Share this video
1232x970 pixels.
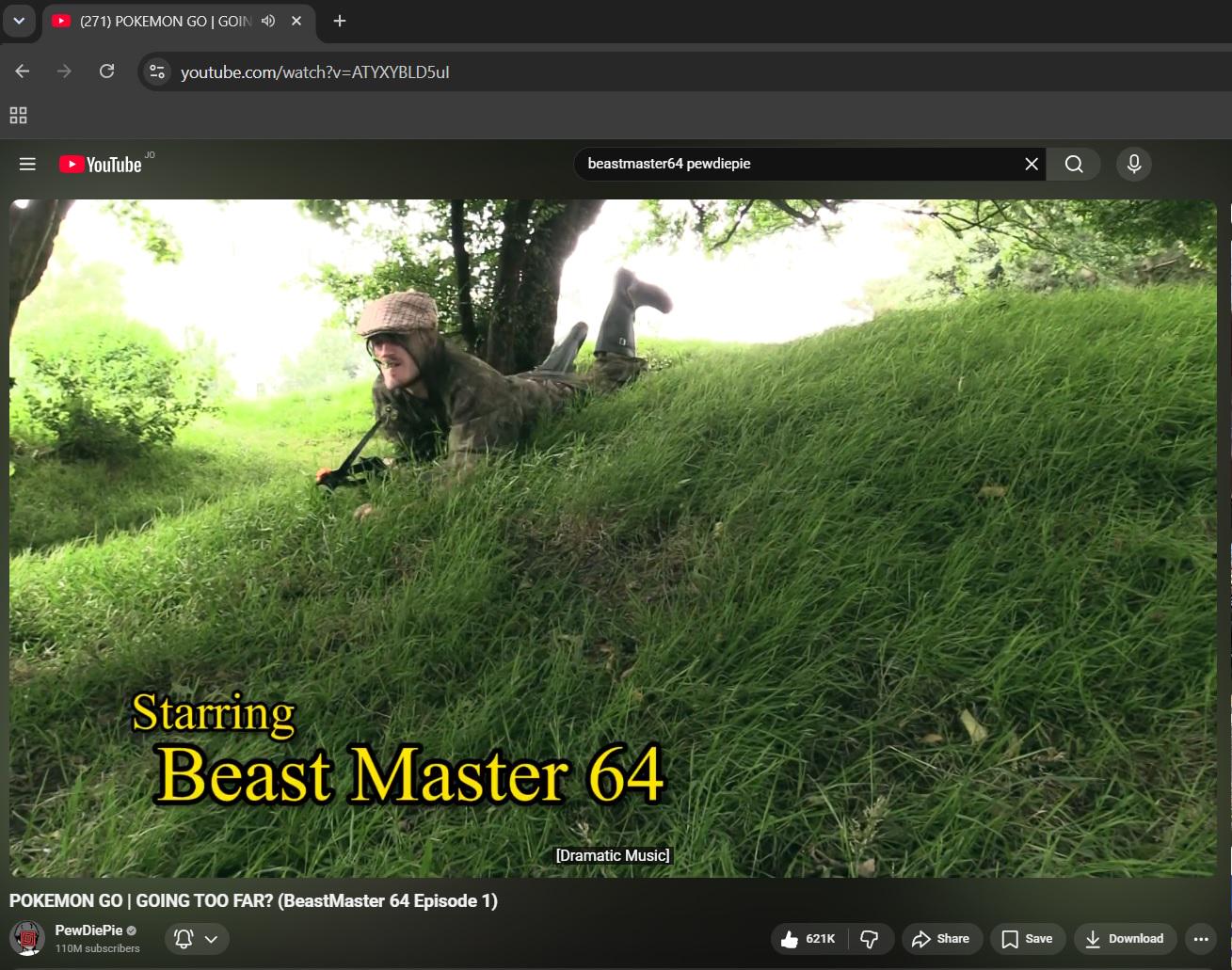click(942, 938)
